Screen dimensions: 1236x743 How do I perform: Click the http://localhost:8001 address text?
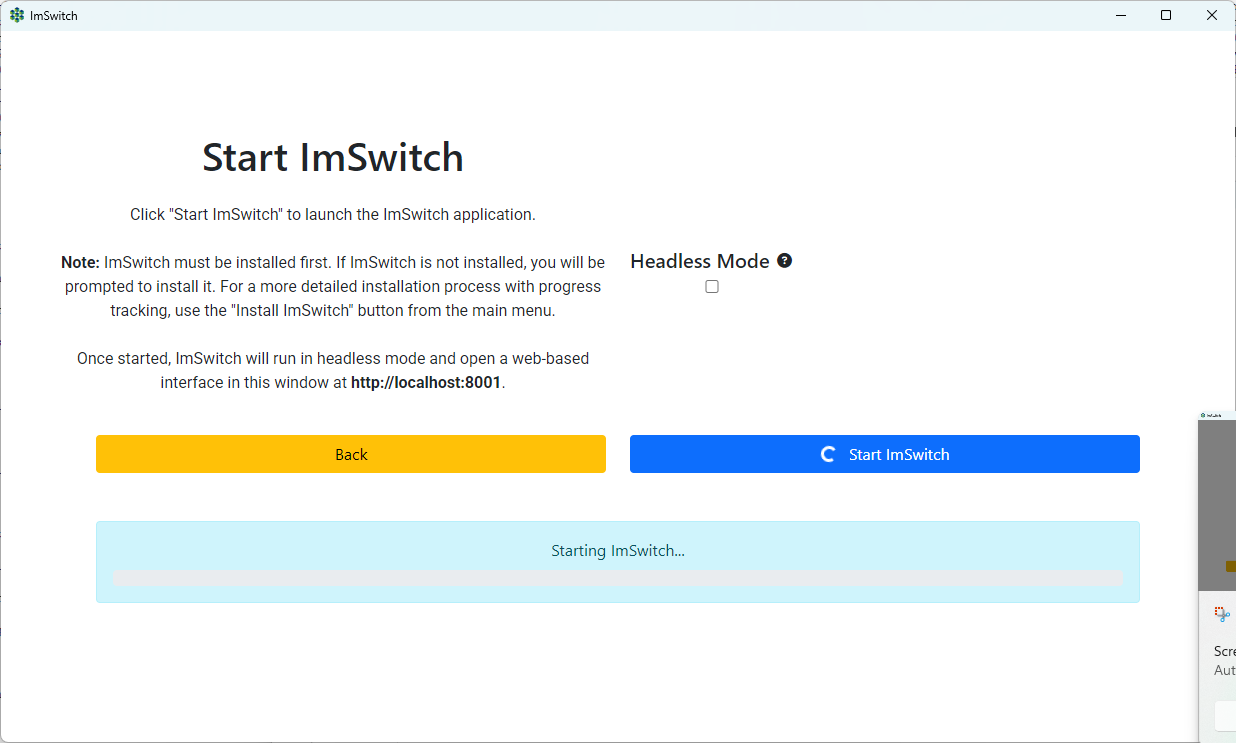click(x=426, y=382)
